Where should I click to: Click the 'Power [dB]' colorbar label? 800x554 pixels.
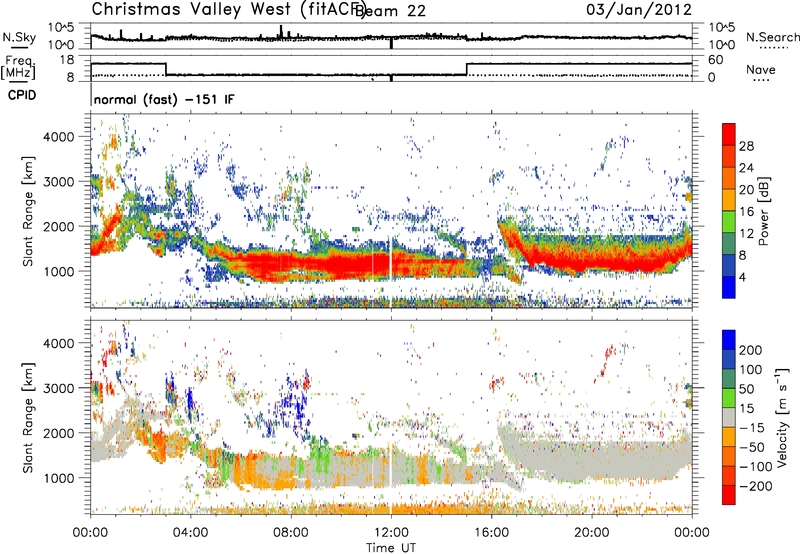pyautogui.click(x=763, y=211)
